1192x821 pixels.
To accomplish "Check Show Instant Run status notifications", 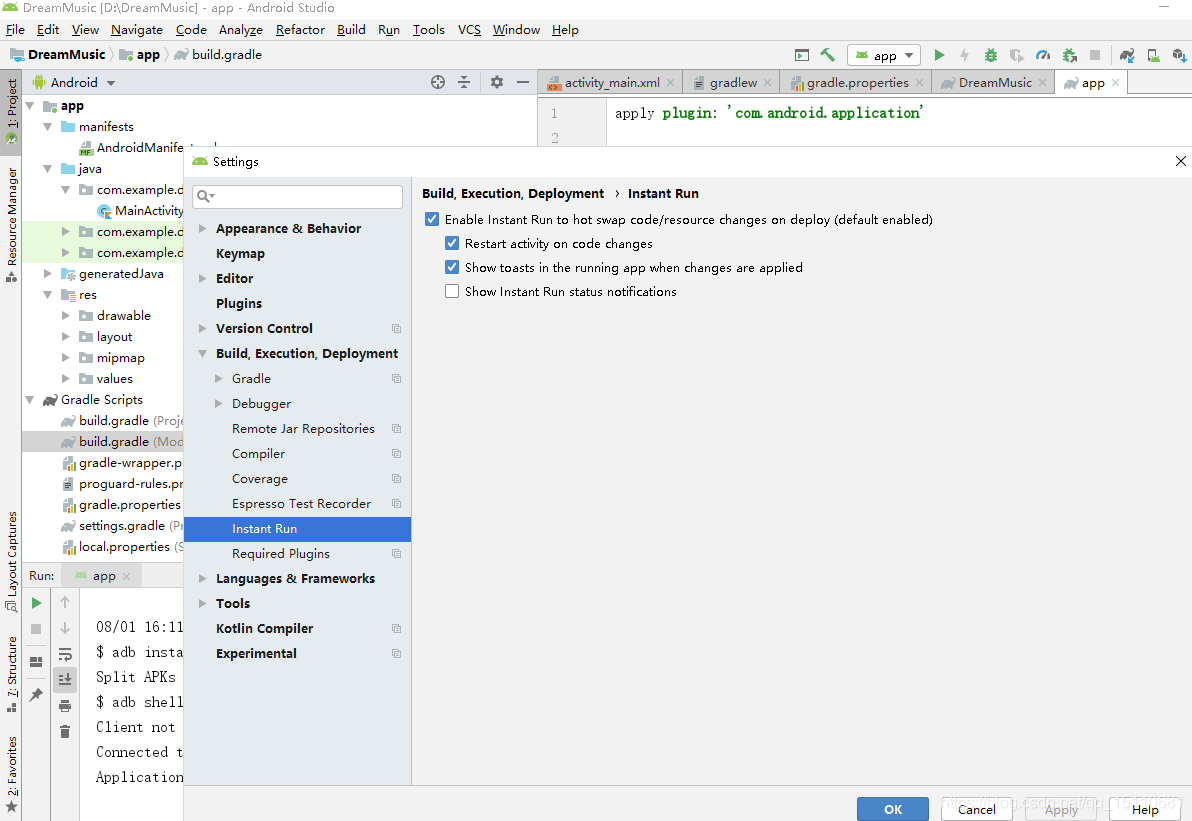I will pos(452,291).
